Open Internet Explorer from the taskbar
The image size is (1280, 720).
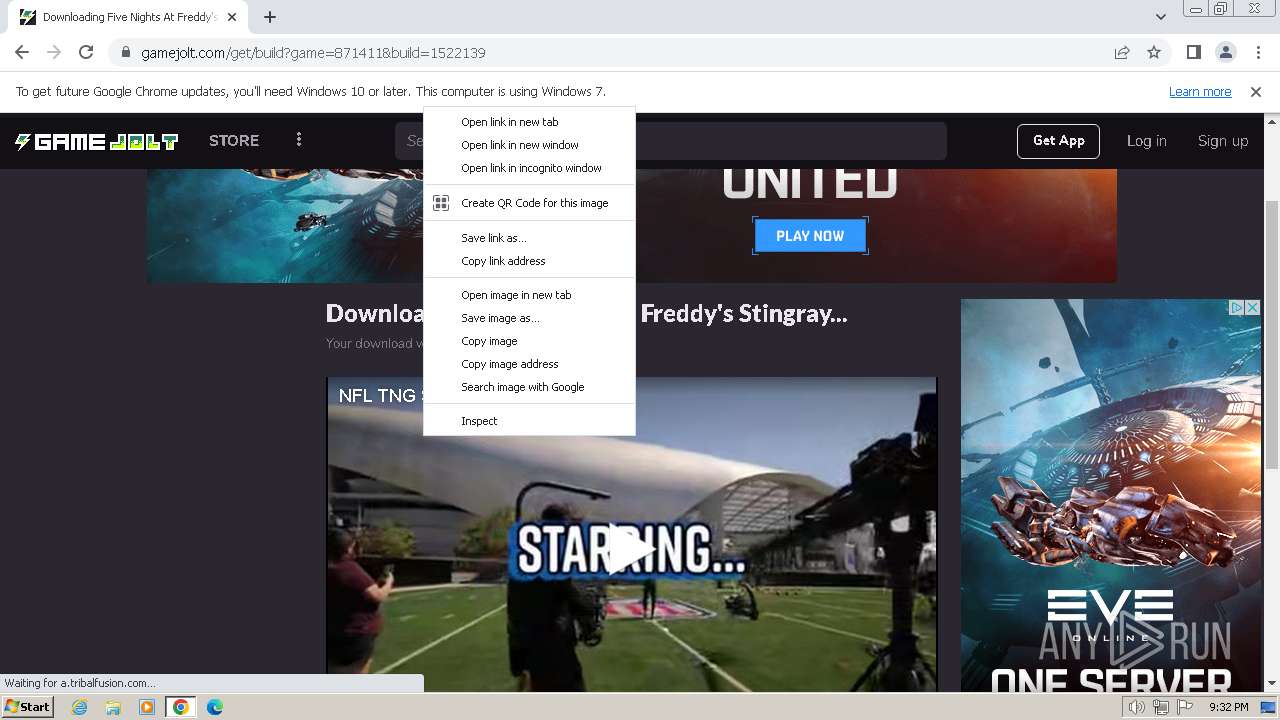(80, 707)
